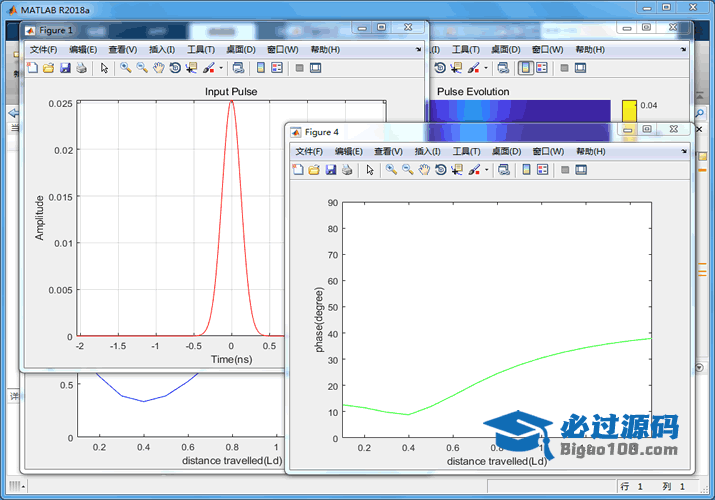Toggle Insert Colorbar in Pulse Evolution figure
The image size is (715, 500).
525,68
